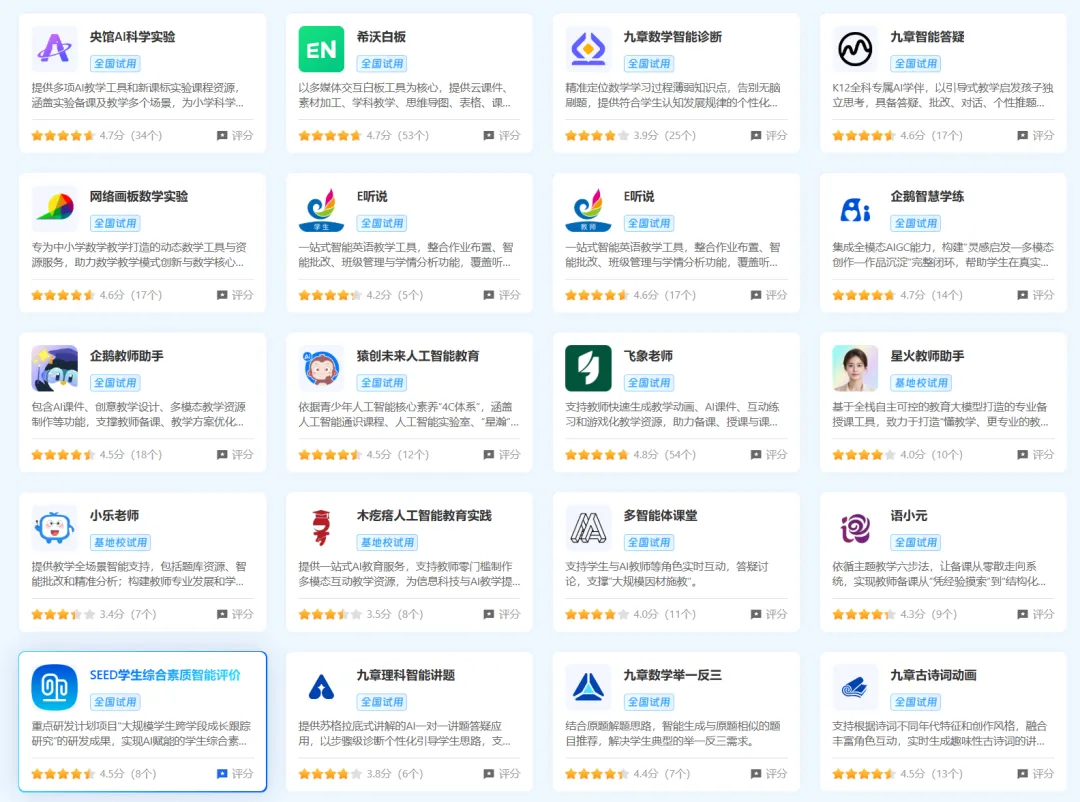Image resolution: width=1080 pixels, height=802 pixels.
Task: Click the star rating on 九章数学举一反三 card
Action: 597,774
